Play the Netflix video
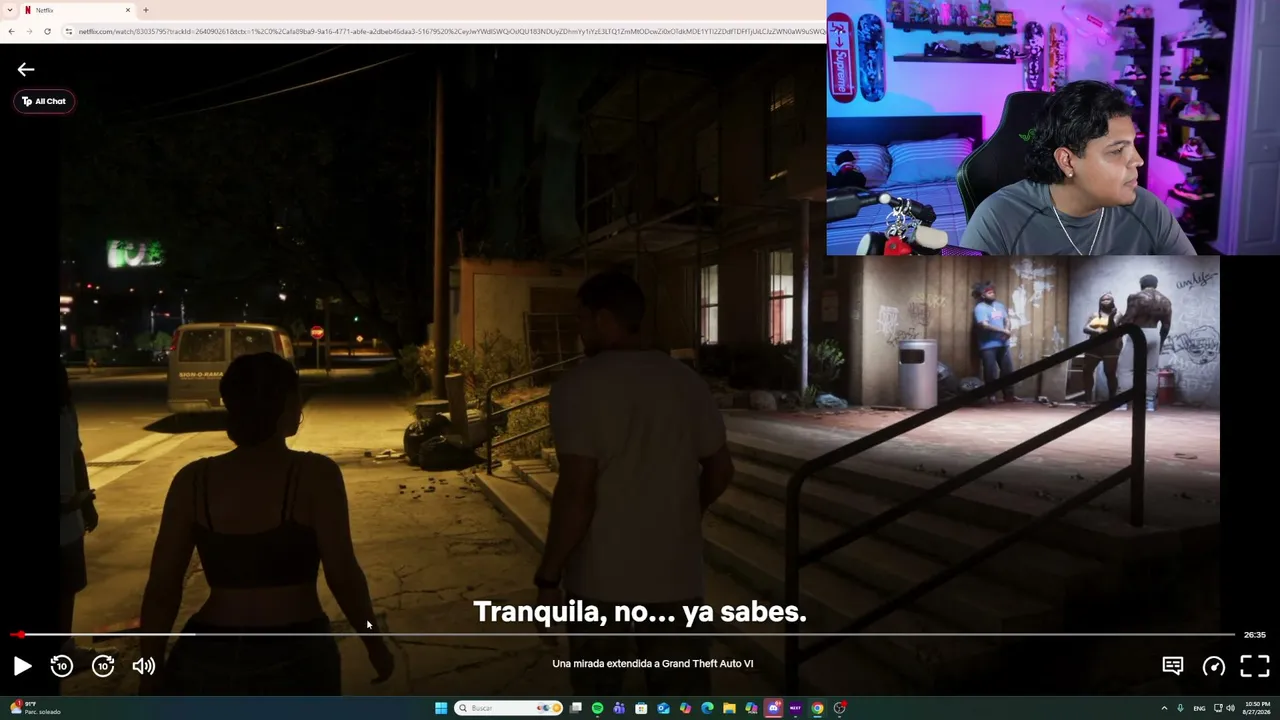This screenshot has width=1280, height=720. pos(22,666)
